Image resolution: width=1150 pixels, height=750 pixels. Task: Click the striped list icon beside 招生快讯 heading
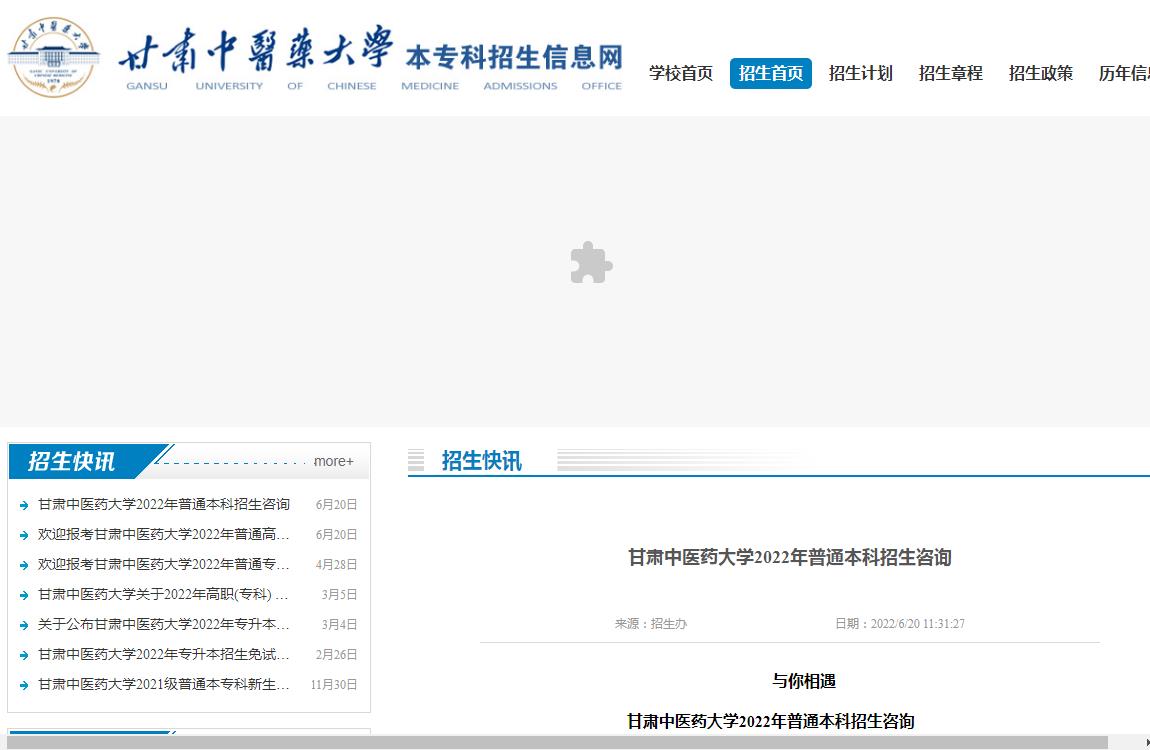416,460
